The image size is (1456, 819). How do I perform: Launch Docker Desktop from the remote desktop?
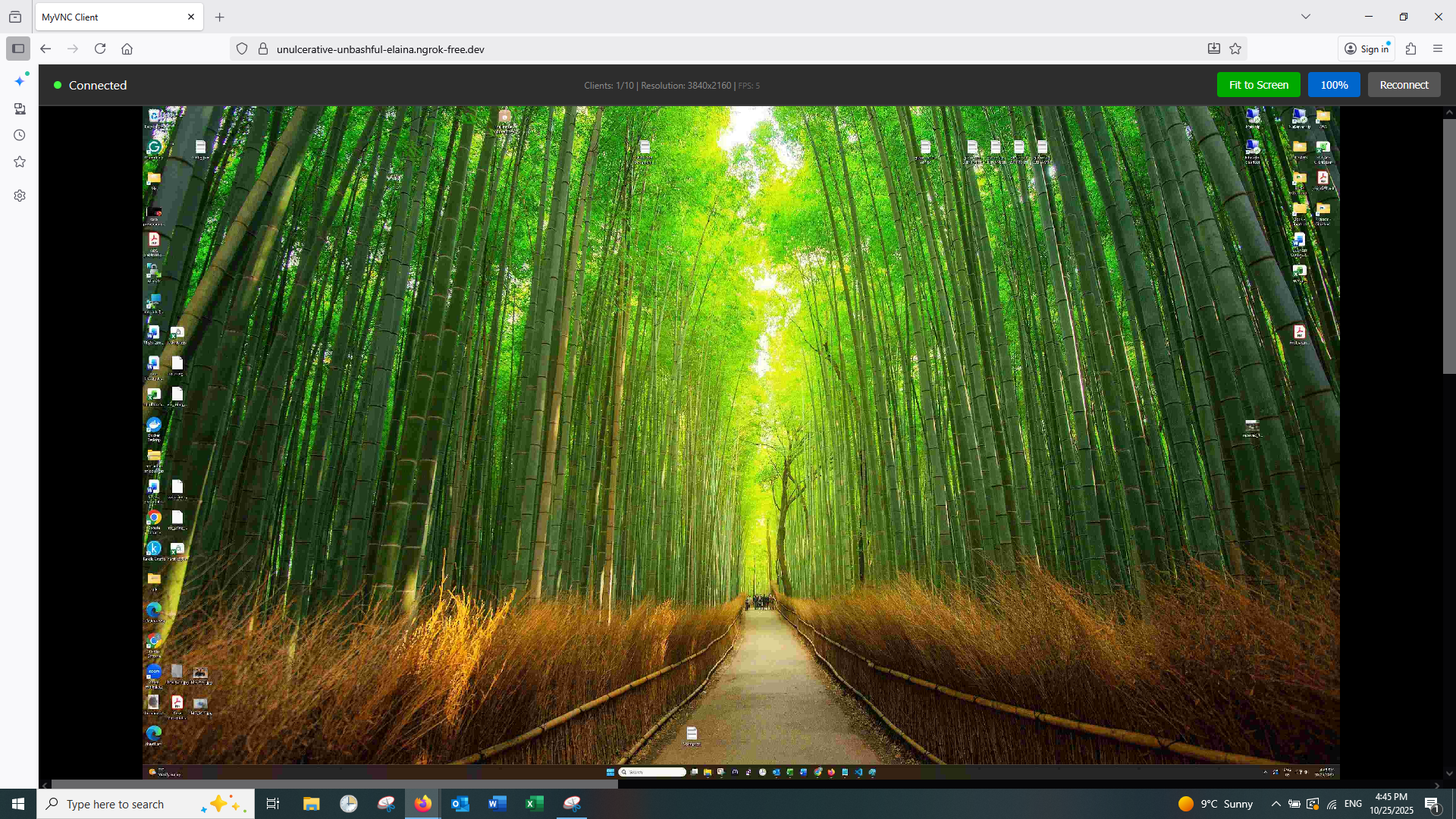153,425
